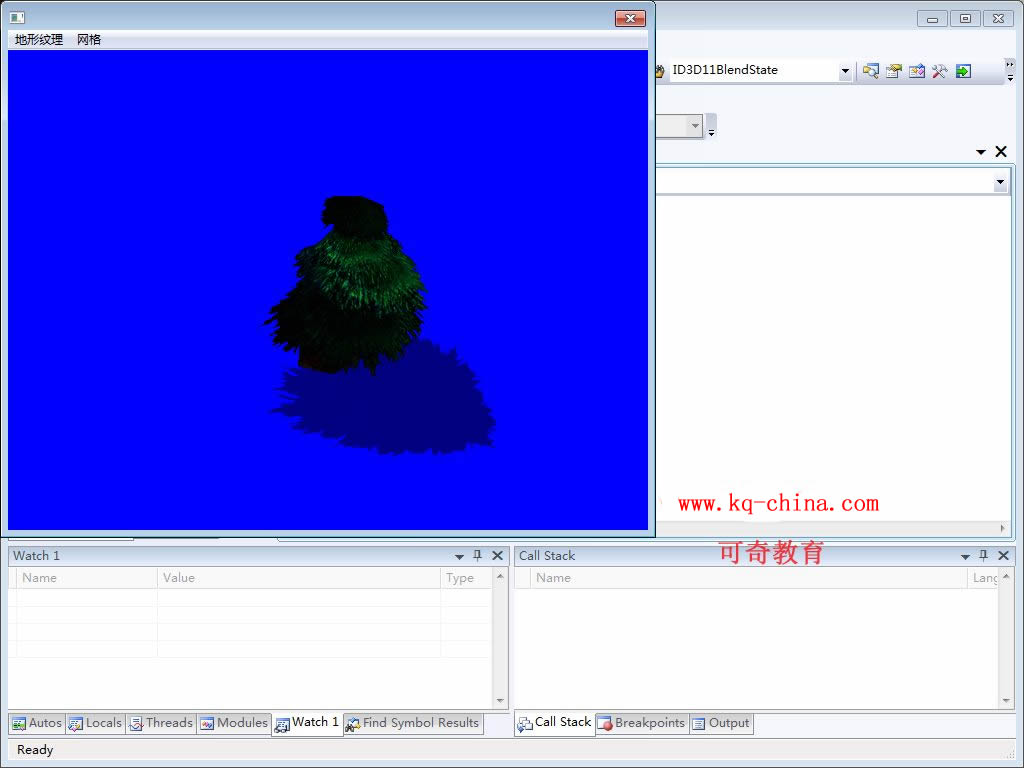Open the Properties Window toolbar icon

pos(894,71)
